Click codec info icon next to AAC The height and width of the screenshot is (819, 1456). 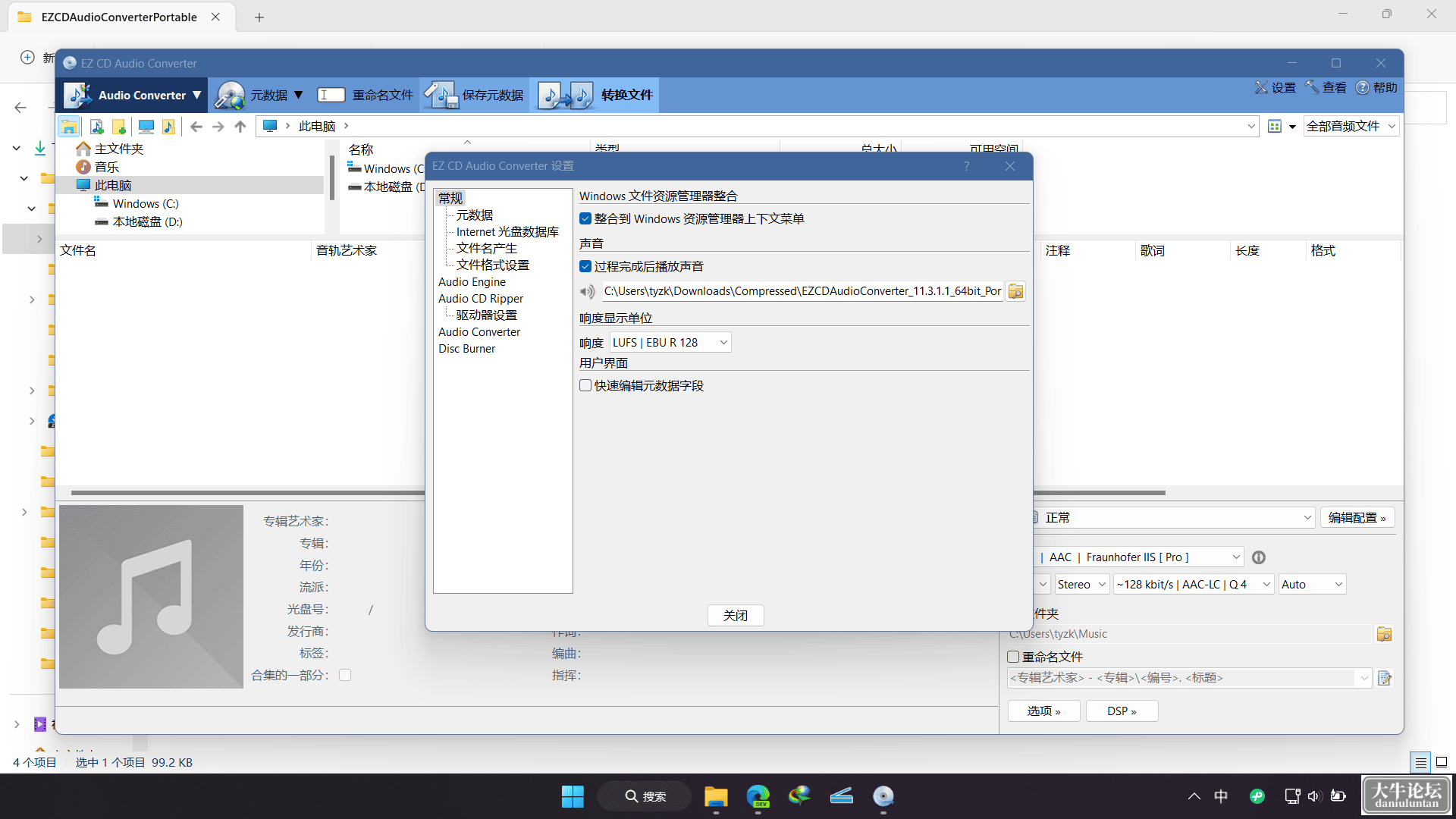pos(1259,557)
